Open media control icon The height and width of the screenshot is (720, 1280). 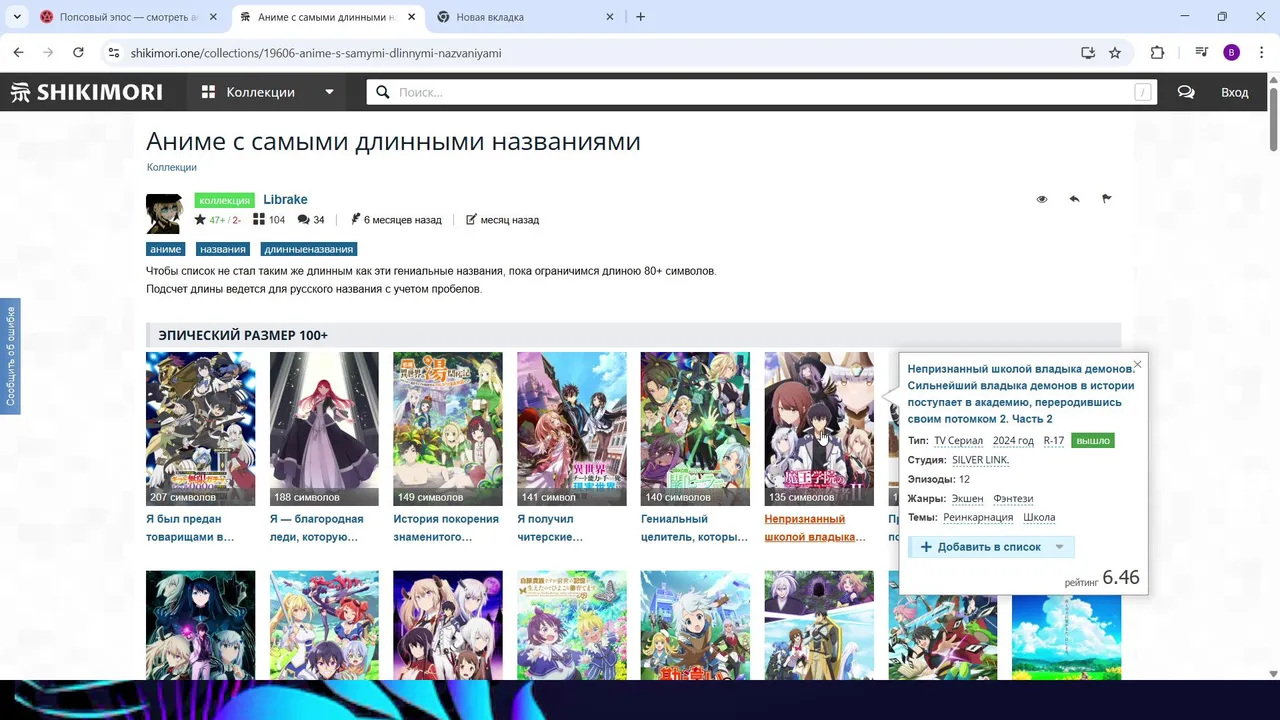1202,53
